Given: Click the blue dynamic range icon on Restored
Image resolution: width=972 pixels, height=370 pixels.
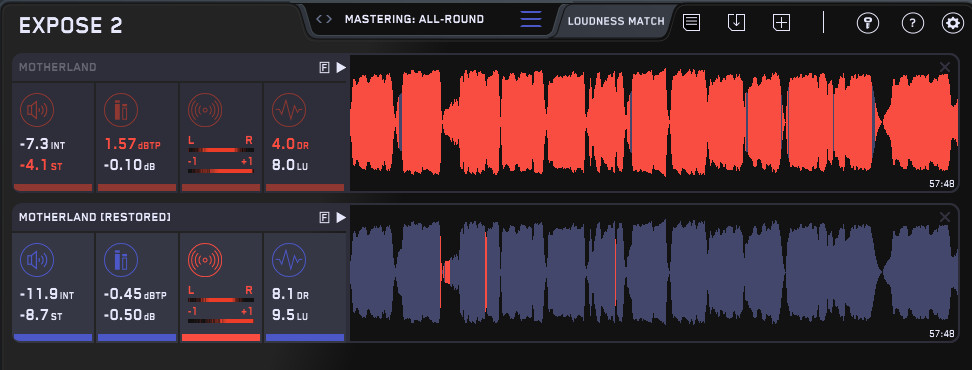Looking at the screenshot, I should [x=289, y=260].
